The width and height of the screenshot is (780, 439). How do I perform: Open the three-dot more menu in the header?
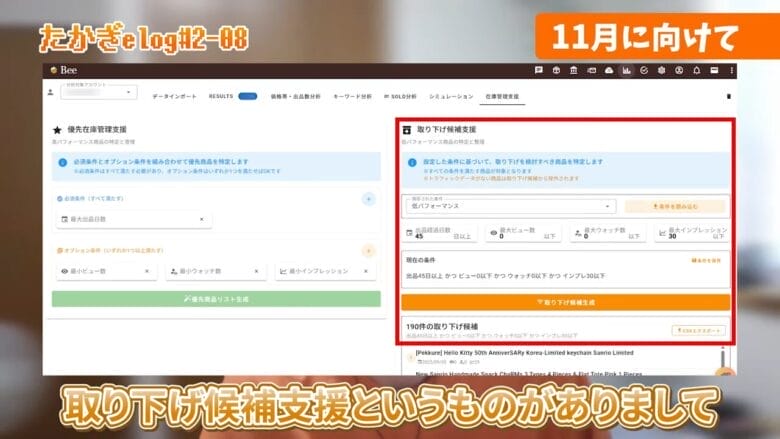[x=731, y=71]
